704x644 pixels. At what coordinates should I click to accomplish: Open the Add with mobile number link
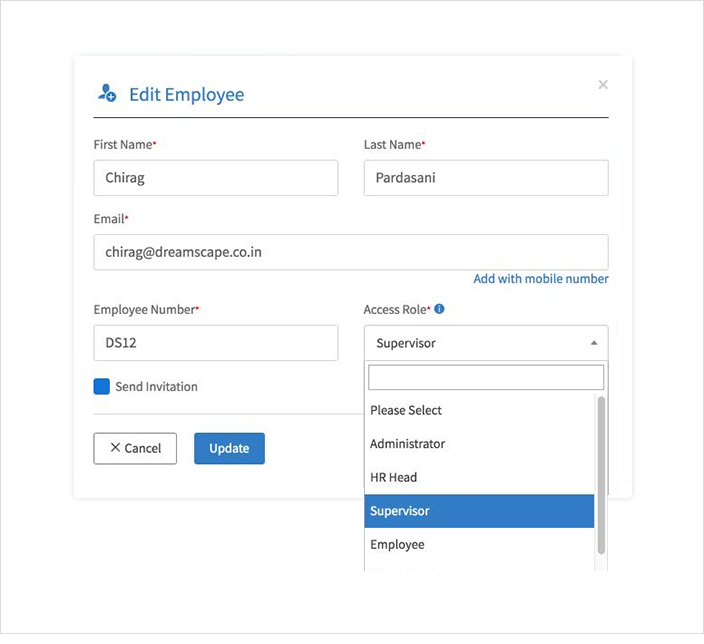point(540,279)
